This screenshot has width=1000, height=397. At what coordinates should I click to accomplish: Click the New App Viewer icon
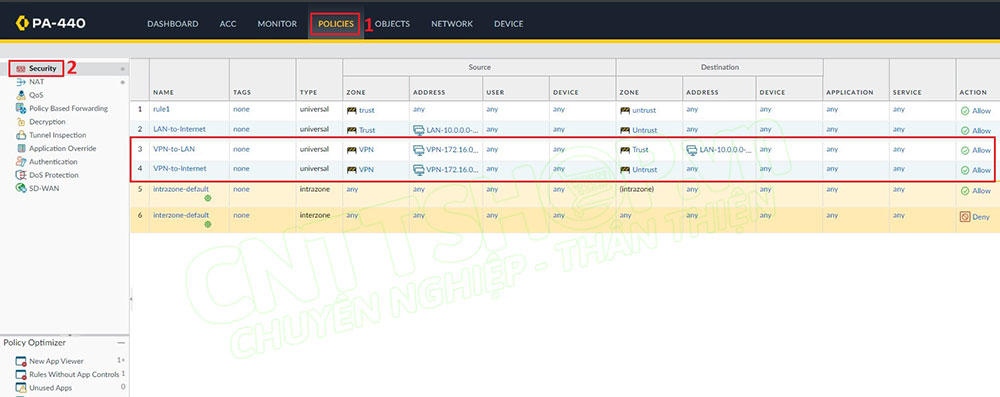click(20, 361)
